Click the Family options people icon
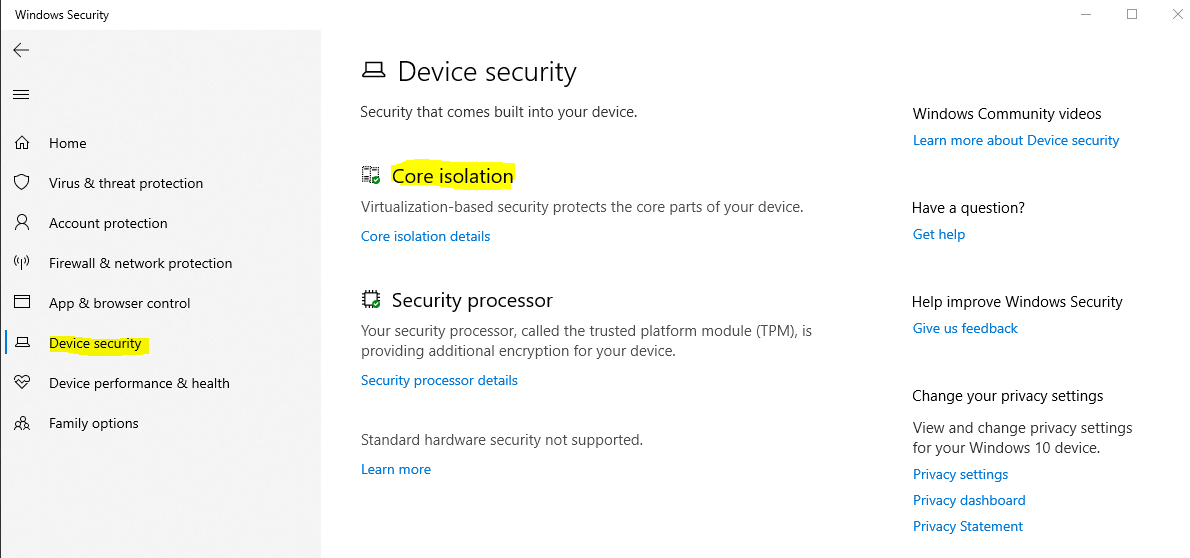The height and width of the screenshot is (558, 1190). pyautogui.click(x=22, y=423)
